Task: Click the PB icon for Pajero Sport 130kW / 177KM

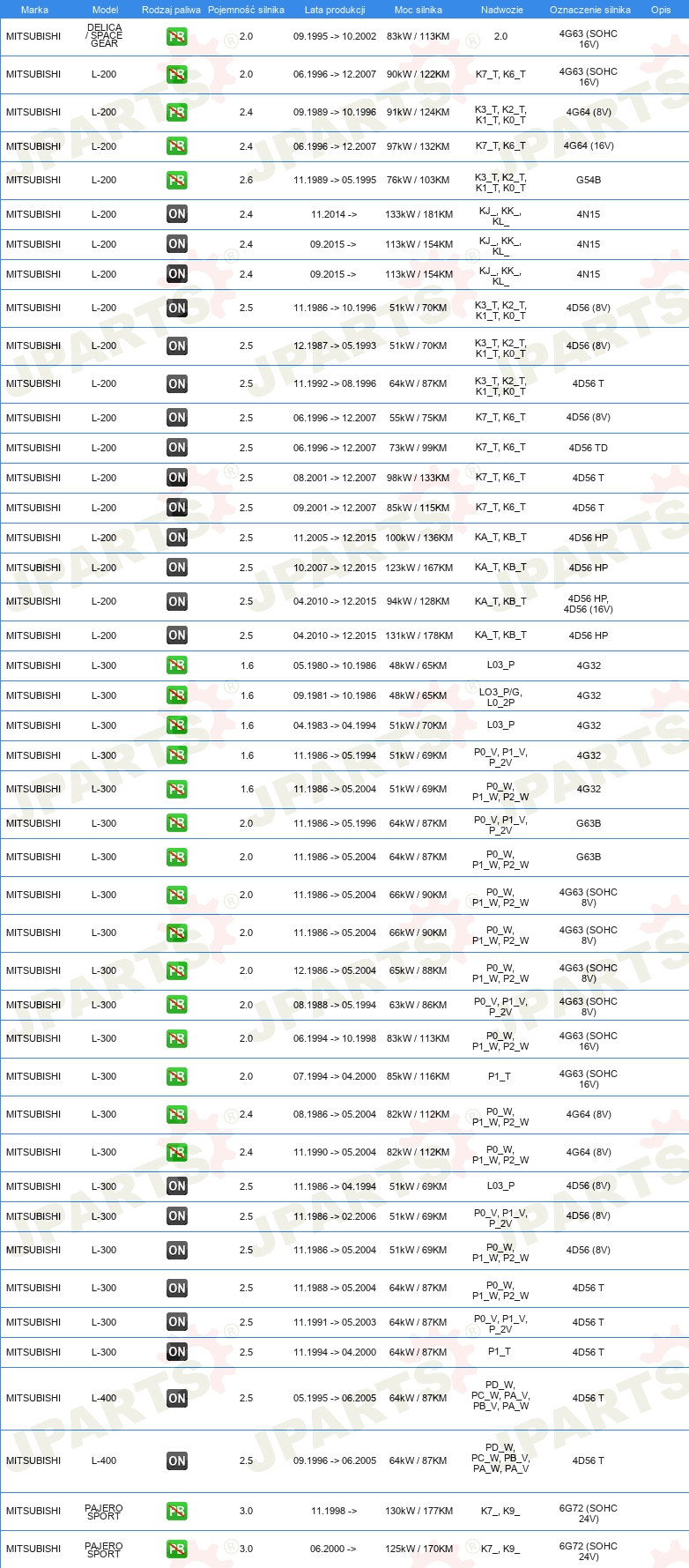Action: tap(177, 1512)
